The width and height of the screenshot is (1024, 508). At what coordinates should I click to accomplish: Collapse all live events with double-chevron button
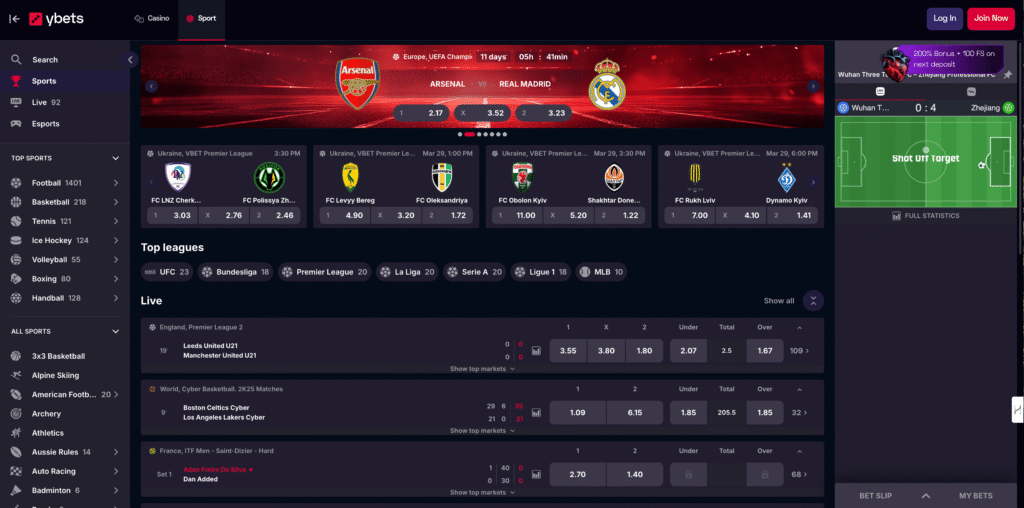click(x=813, y=300)
